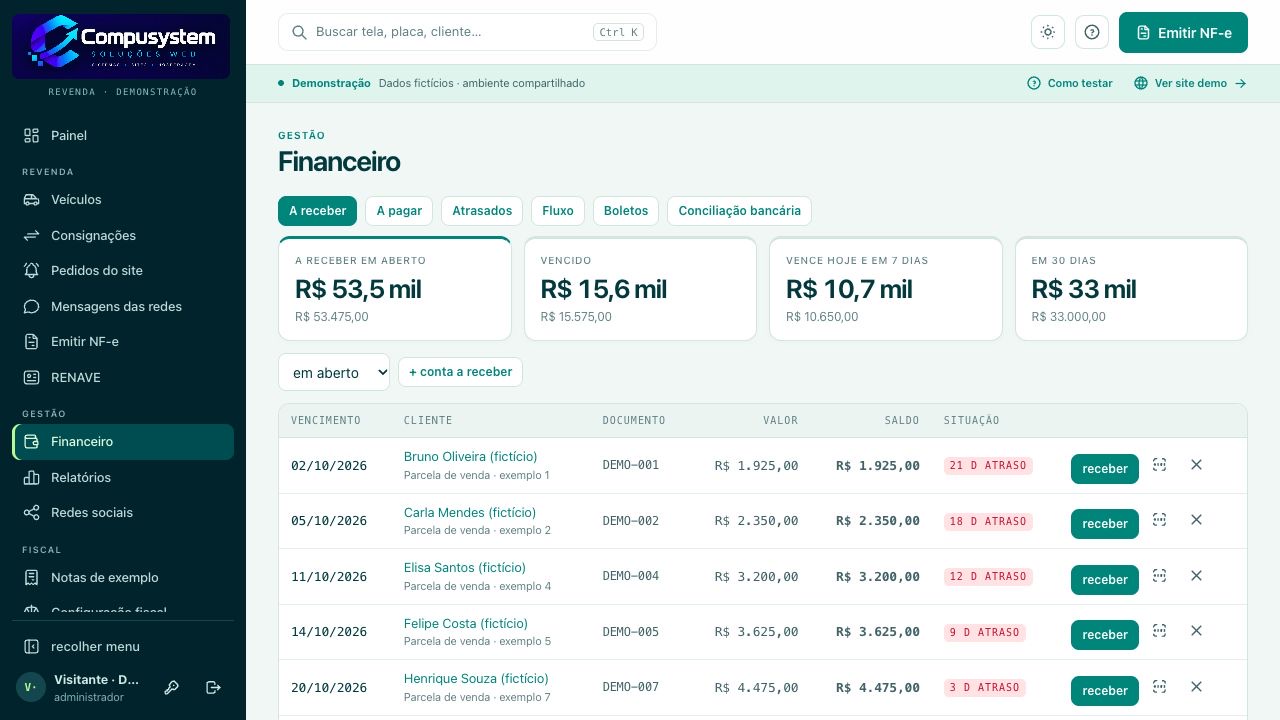Click receber for Henrique Souza row

tap(1105, 691)
